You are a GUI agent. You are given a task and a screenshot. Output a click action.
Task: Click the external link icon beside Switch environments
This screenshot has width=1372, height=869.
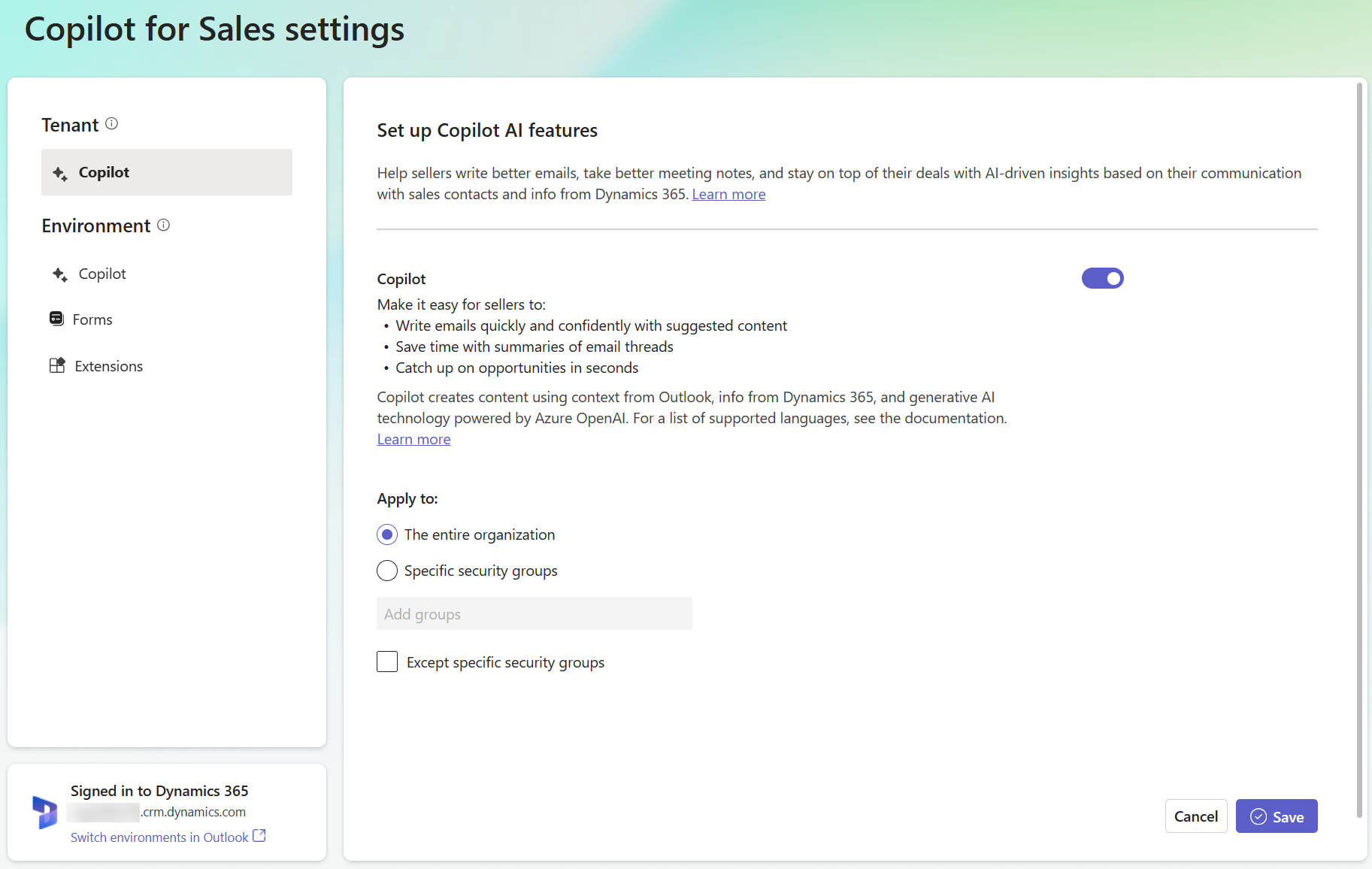pyautogui.click(x=259, y=836)
